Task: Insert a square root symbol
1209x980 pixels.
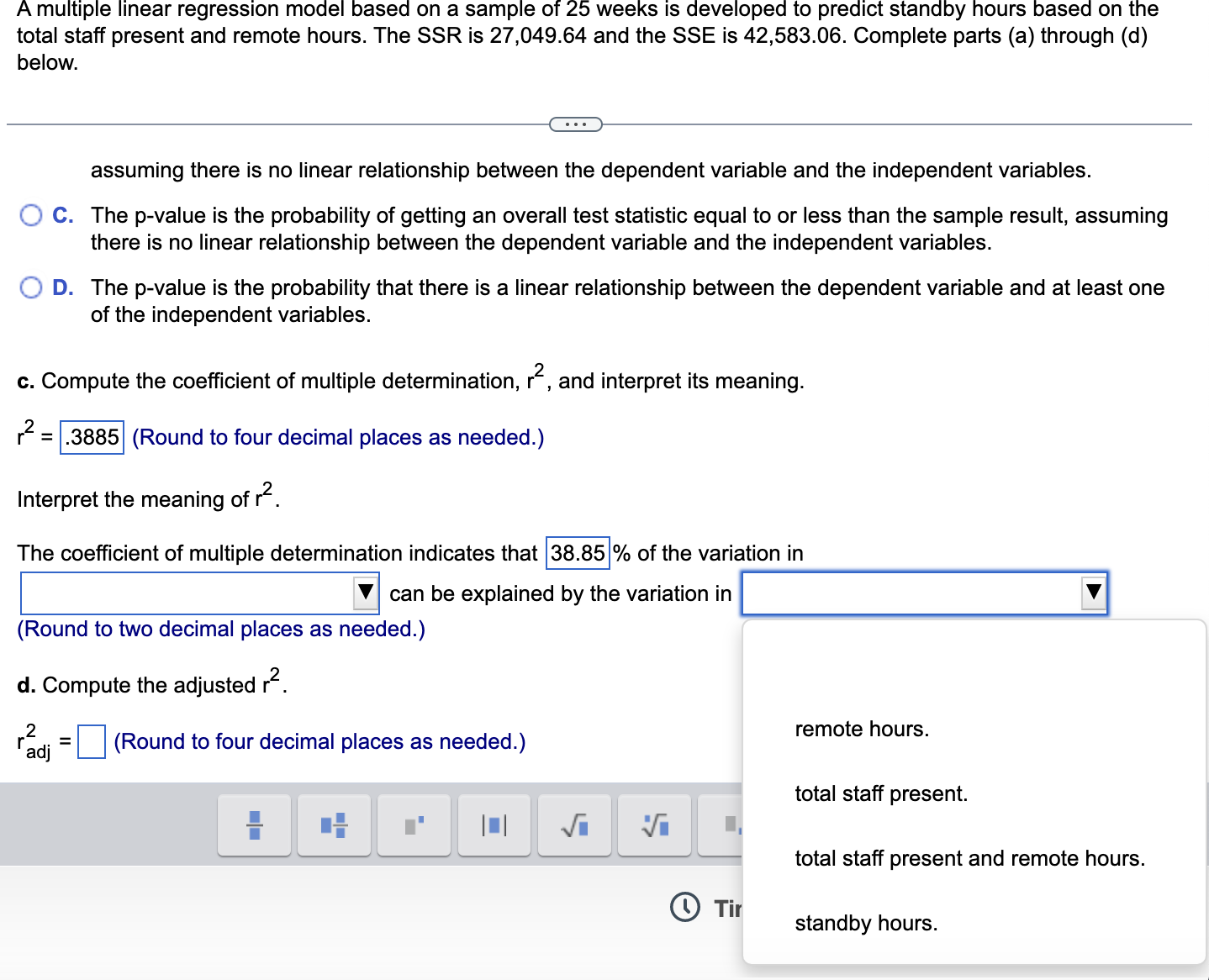Action: (x=573, y=825)
